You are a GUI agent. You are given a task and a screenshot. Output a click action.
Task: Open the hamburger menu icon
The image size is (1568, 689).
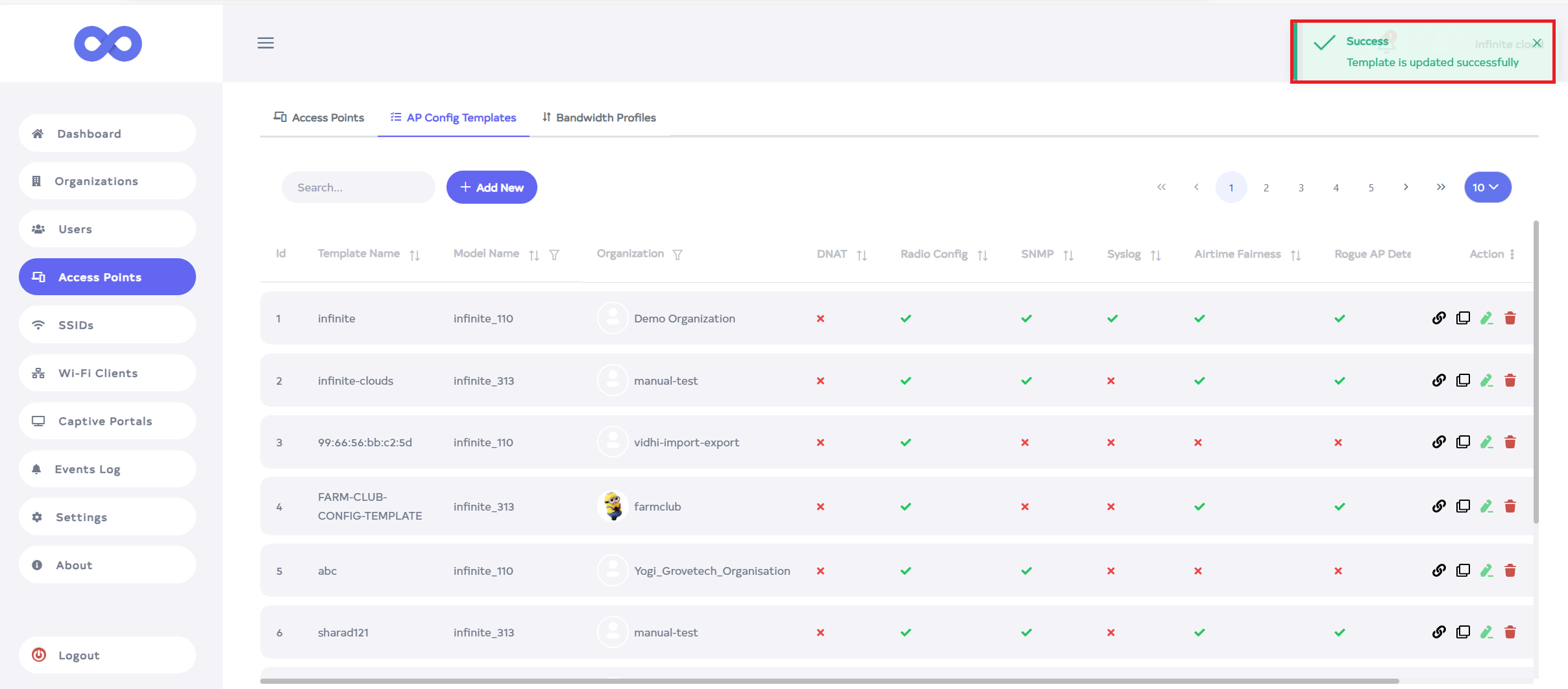[265, 43]
